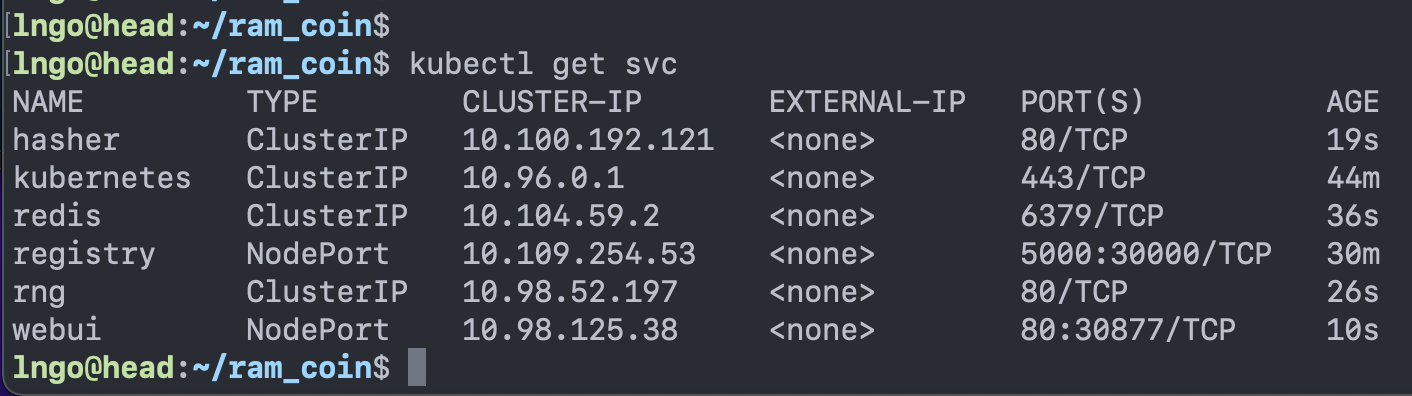Select the webui service name
Image resolution: width=1412 pixels, height=396 pixels.
[57, 330]
